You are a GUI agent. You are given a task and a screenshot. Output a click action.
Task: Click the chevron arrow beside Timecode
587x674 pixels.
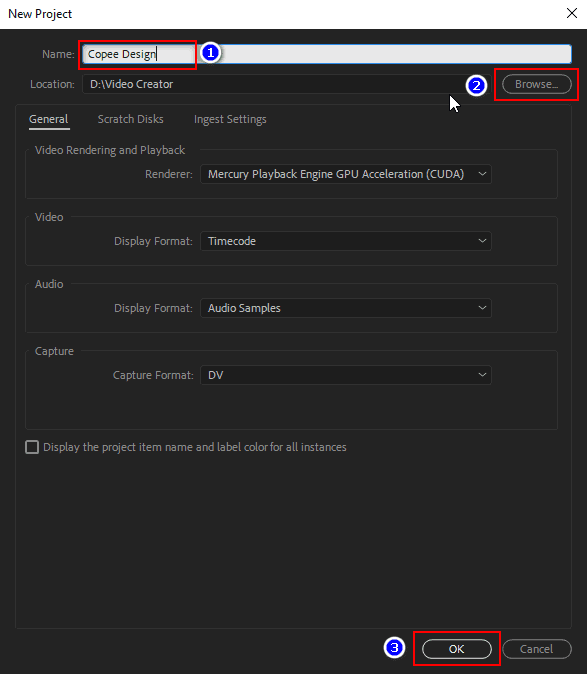coord(482,241)
